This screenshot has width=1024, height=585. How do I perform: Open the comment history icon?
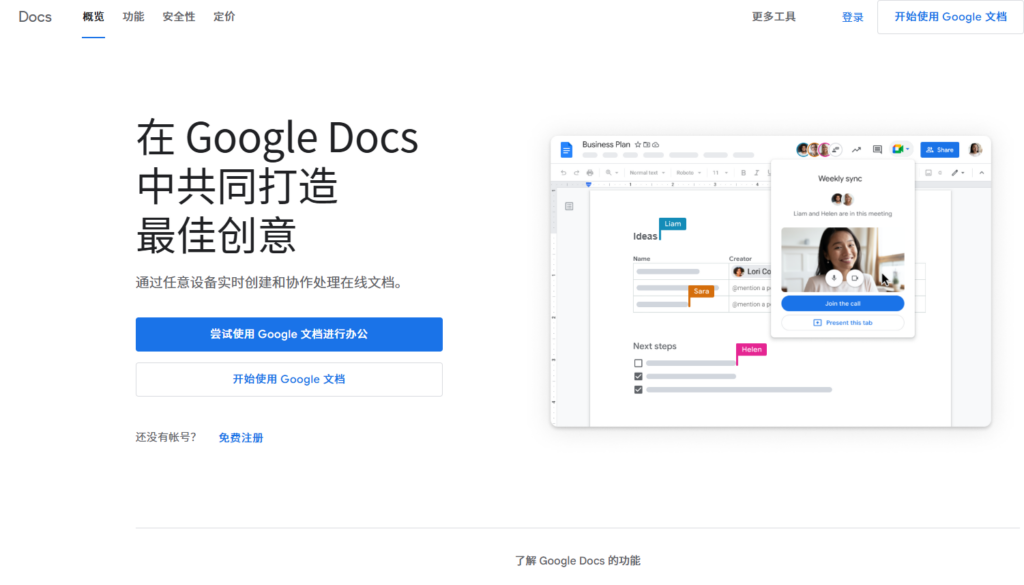pos(877,149)
